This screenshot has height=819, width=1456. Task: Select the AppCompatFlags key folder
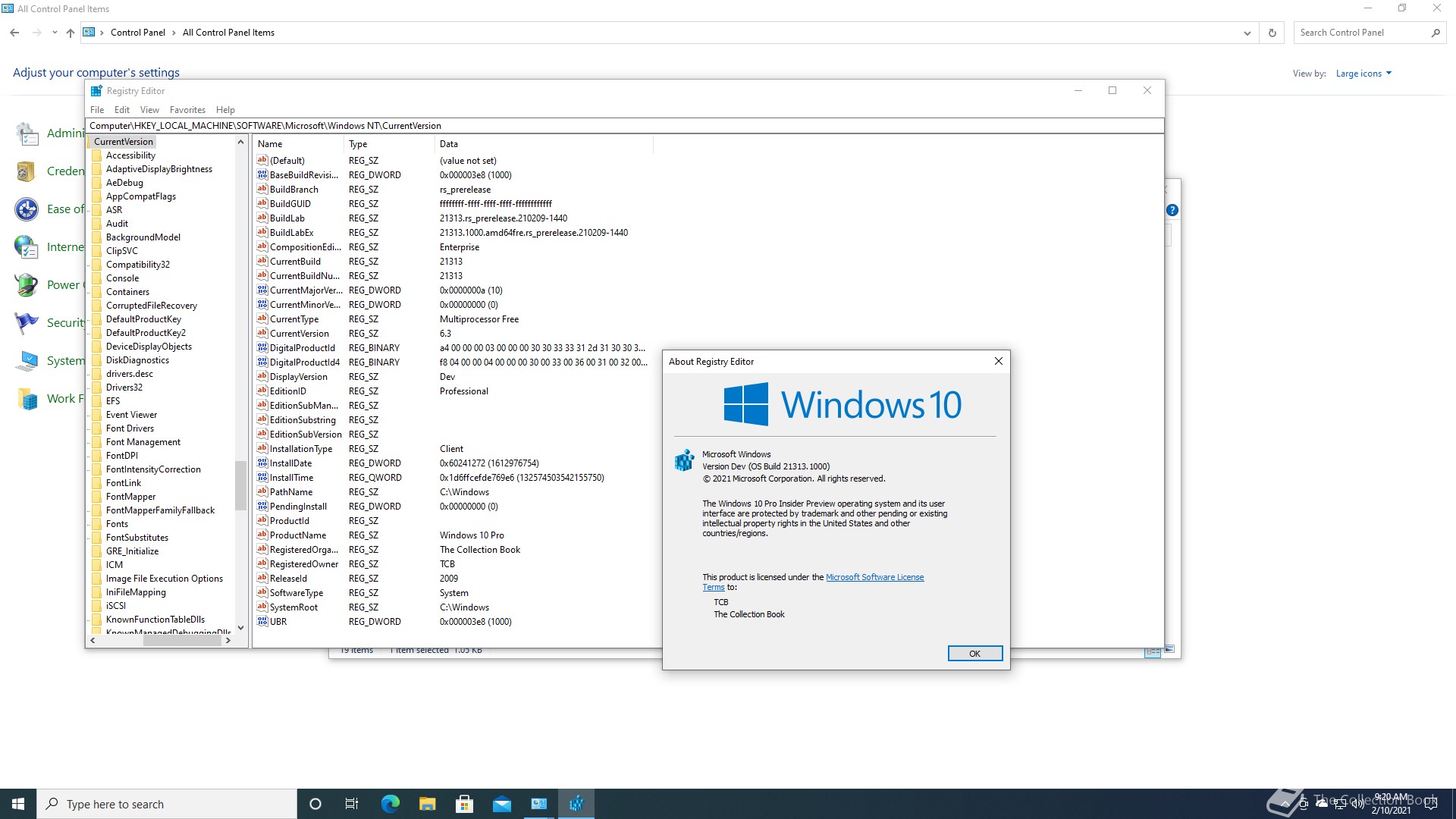click(x=141, y=196)
